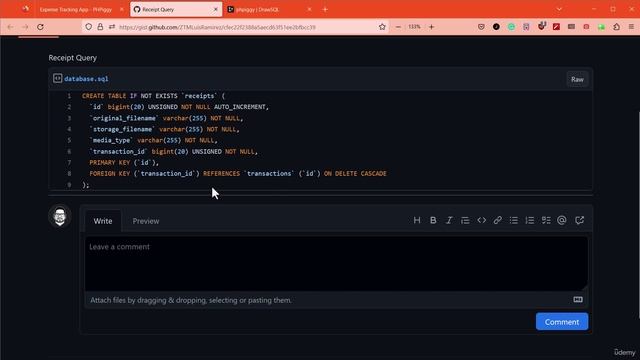Go forward to the next page
640x360 pixels.
[25, 27]
